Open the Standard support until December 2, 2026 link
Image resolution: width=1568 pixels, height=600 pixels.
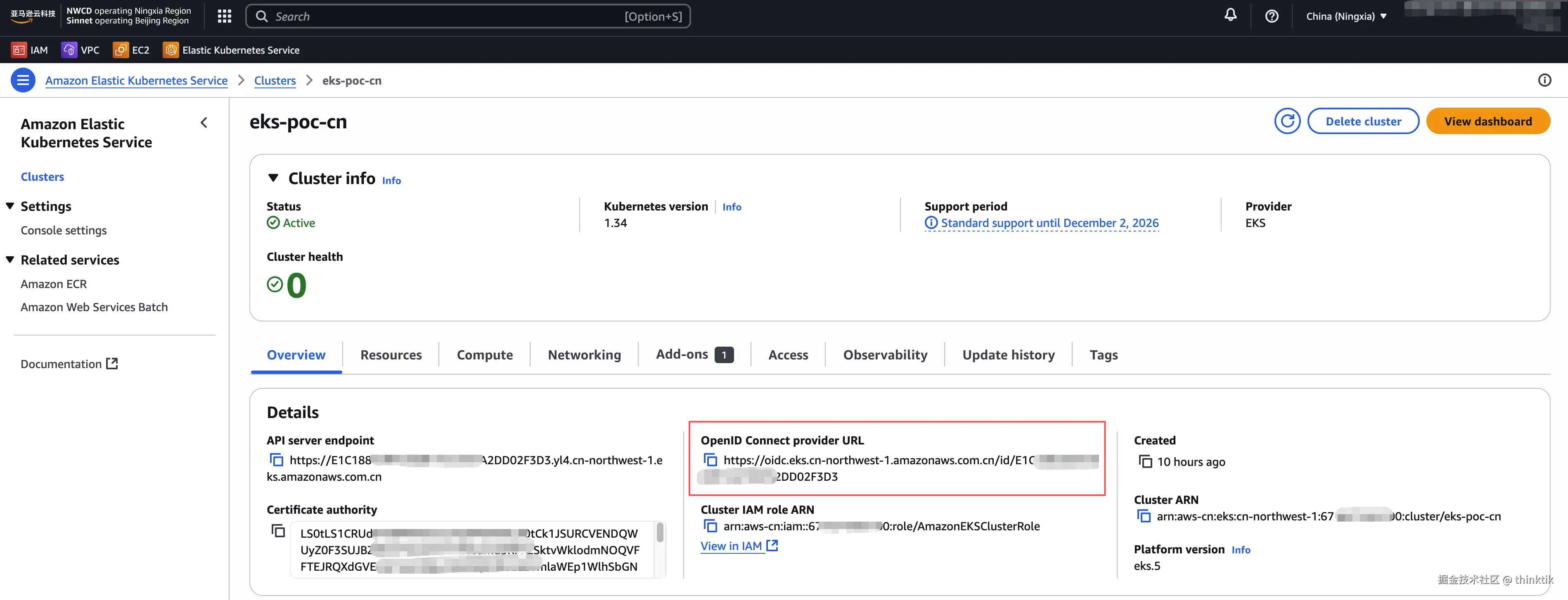(x=1049, y=223)
